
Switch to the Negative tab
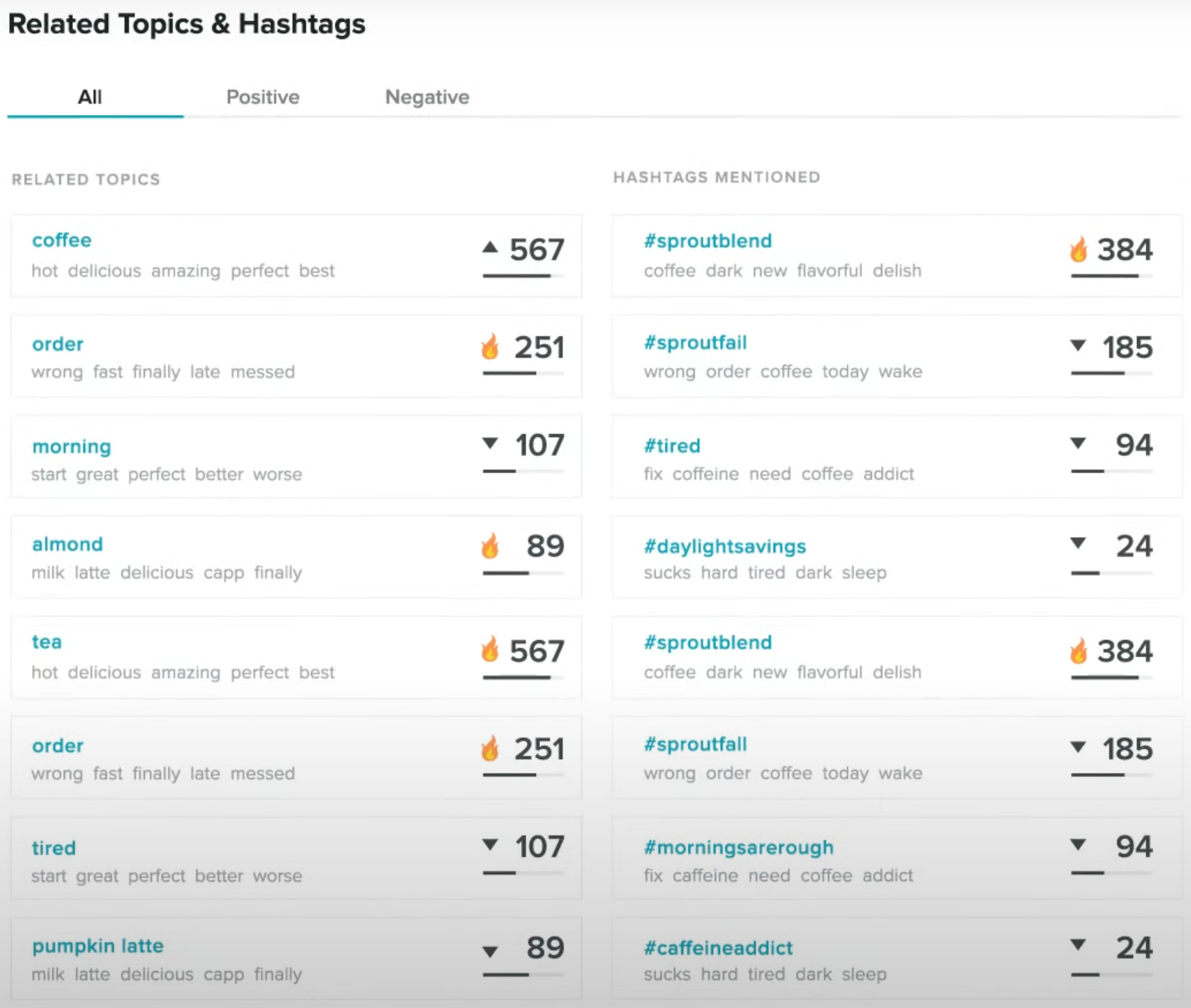click(x=427, y=97)
